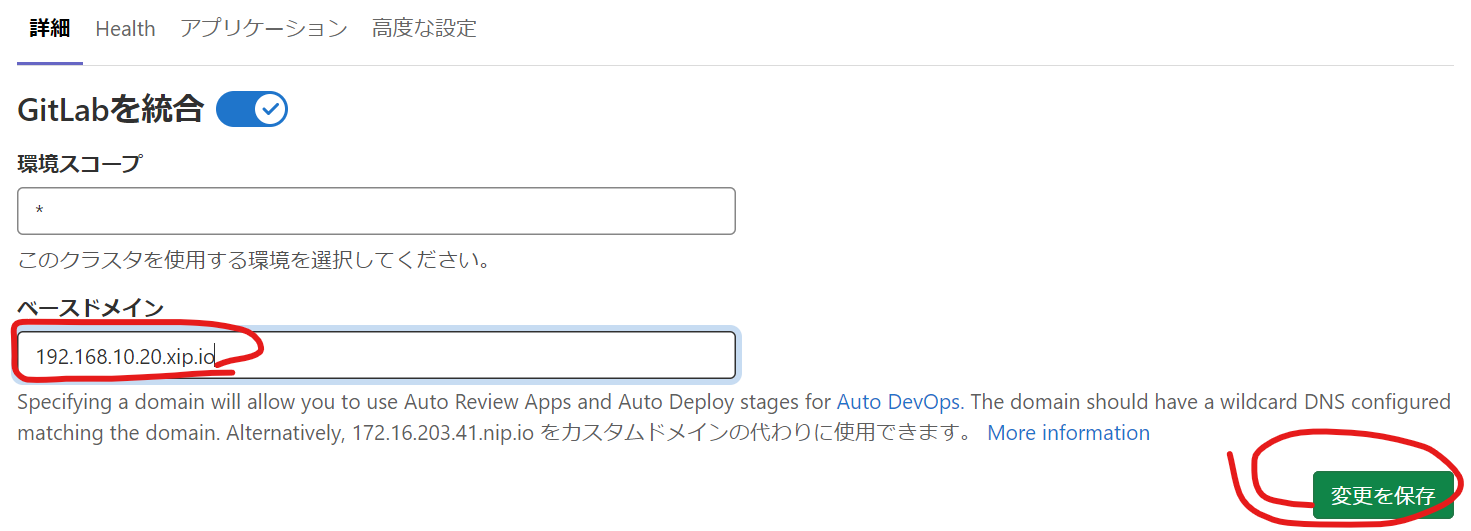The height and width of the screenshot is (531, 1471).
Task: Focus the 環境スコープ input field
Action: point(376,211)
